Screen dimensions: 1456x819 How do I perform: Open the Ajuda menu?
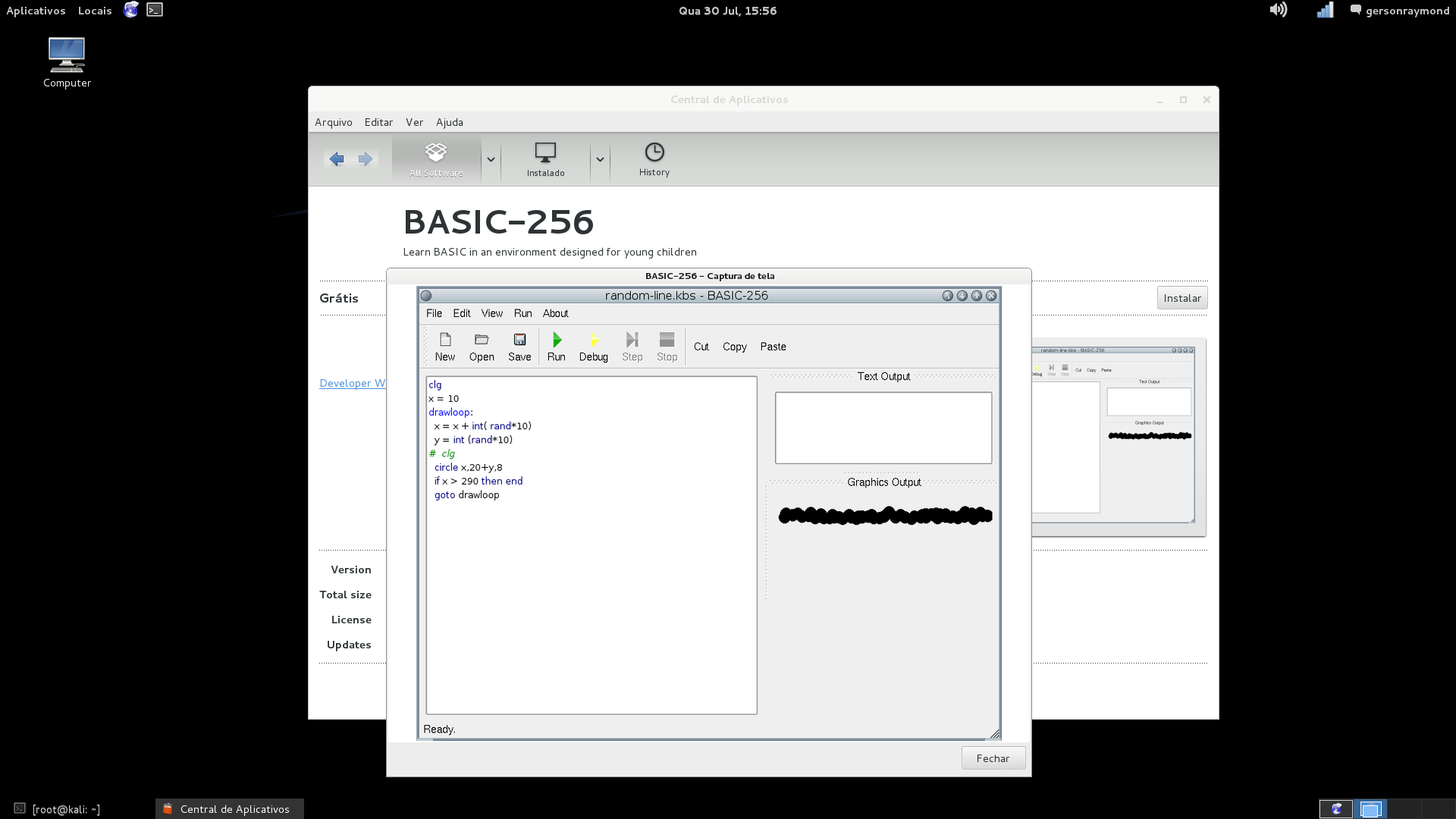450,122
